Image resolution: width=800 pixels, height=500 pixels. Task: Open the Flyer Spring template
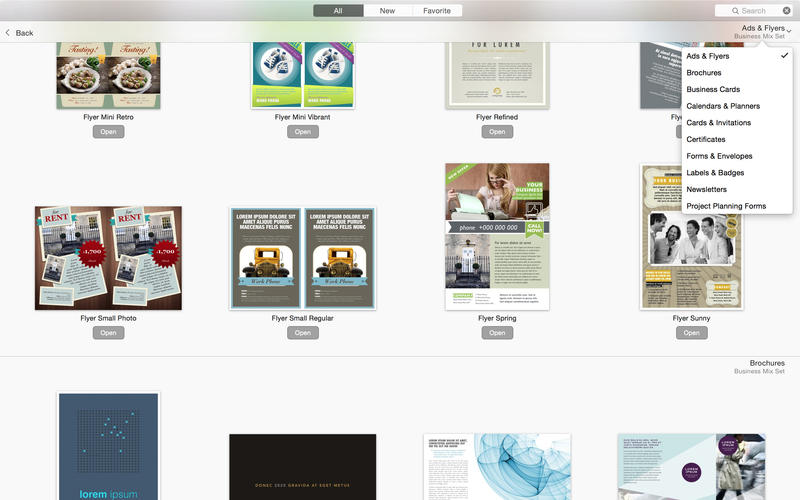(497, 333)
